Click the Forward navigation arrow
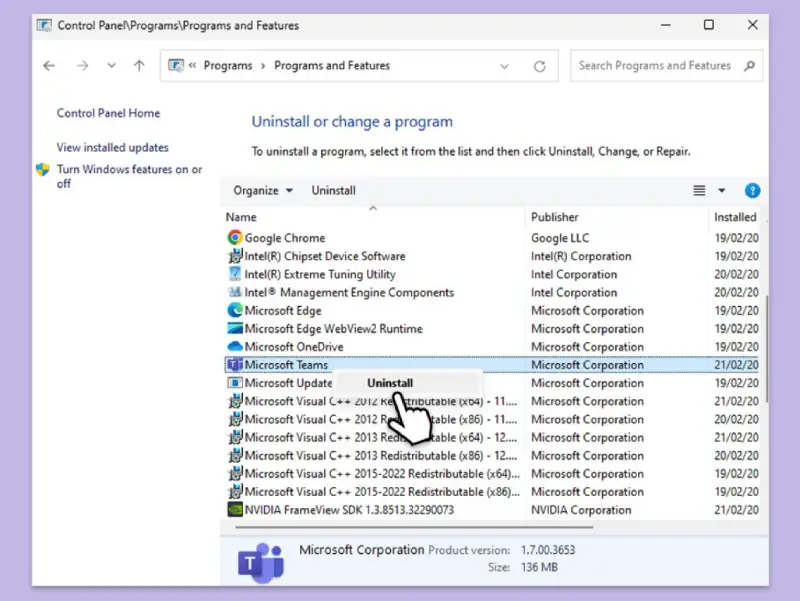Screen dimensions: 800x601 click(x=82, y=66)
